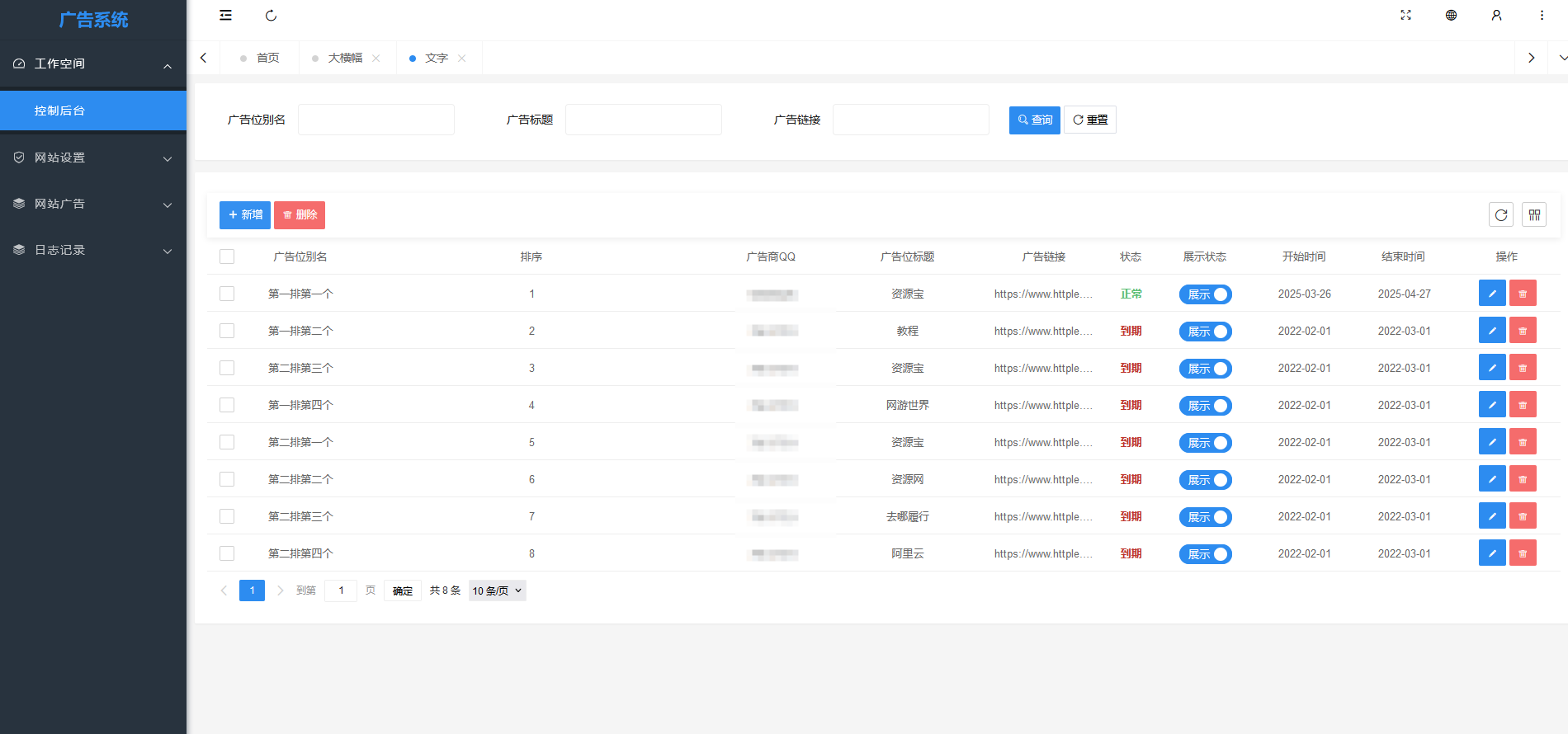Open the 10 条/页 page size dropdown

(x=498, y=590)
